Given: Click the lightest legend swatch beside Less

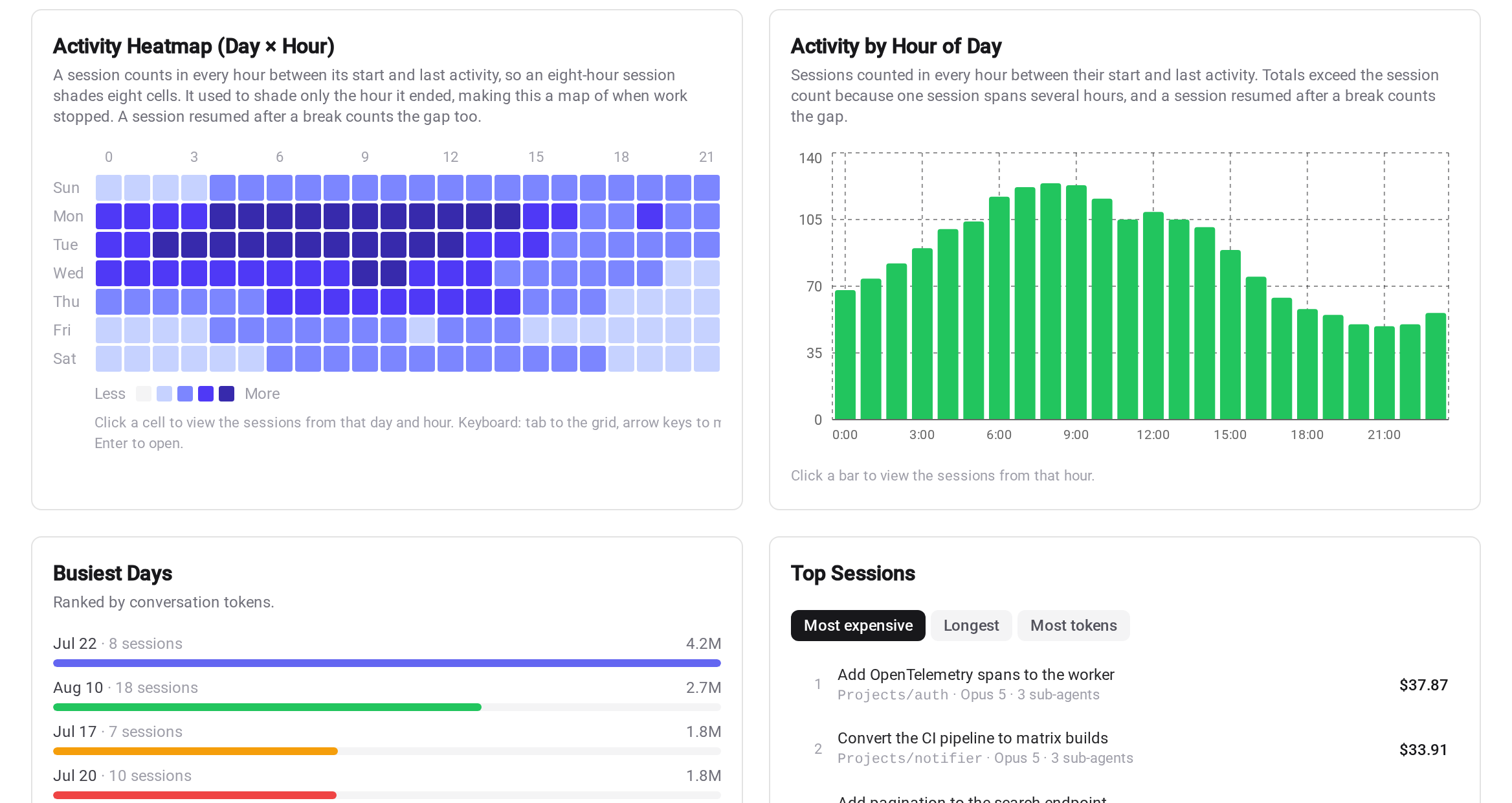Looking at the screenshot, I should pyautogui.click(x=144, y=394).
